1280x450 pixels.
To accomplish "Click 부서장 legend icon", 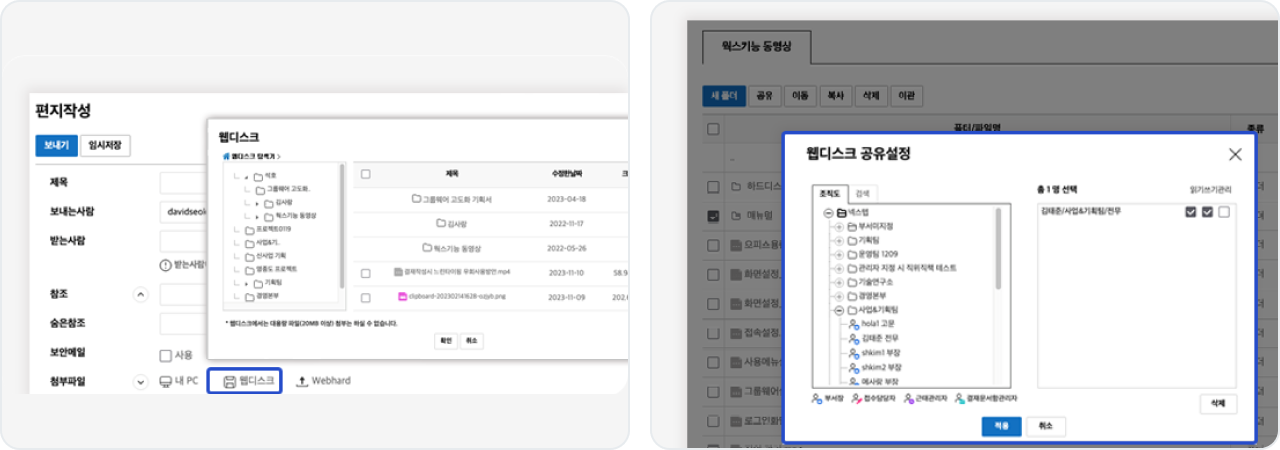I will coord(818,397).
